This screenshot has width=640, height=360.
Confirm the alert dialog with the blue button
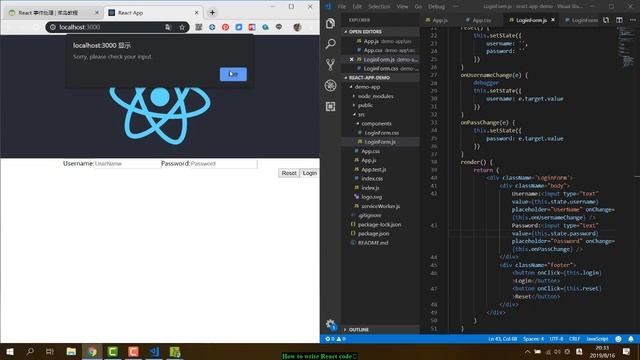coord(233,74)
